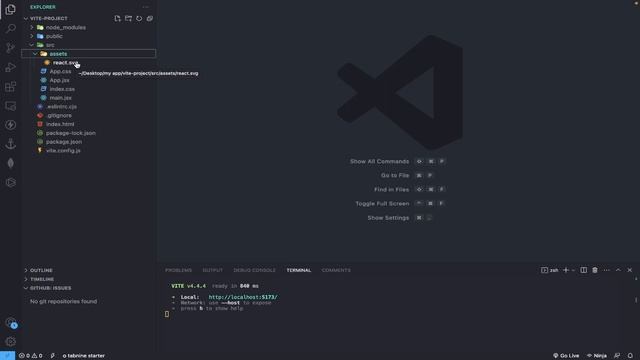Open the Source Control view icon
The image size is (640, 360).
[11, 48]
